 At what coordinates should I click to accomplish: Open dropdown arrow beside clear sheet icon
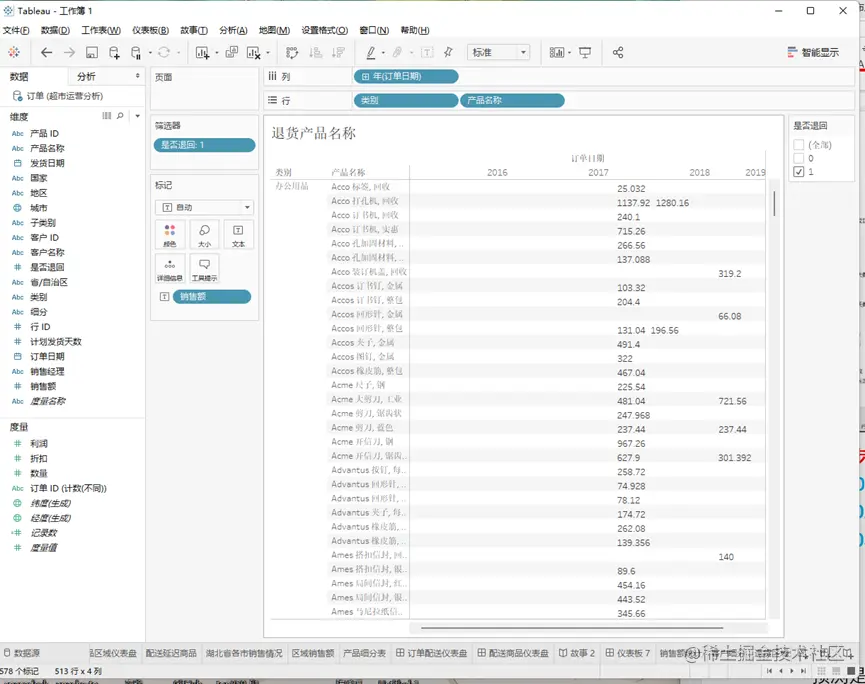coord(268,53)
